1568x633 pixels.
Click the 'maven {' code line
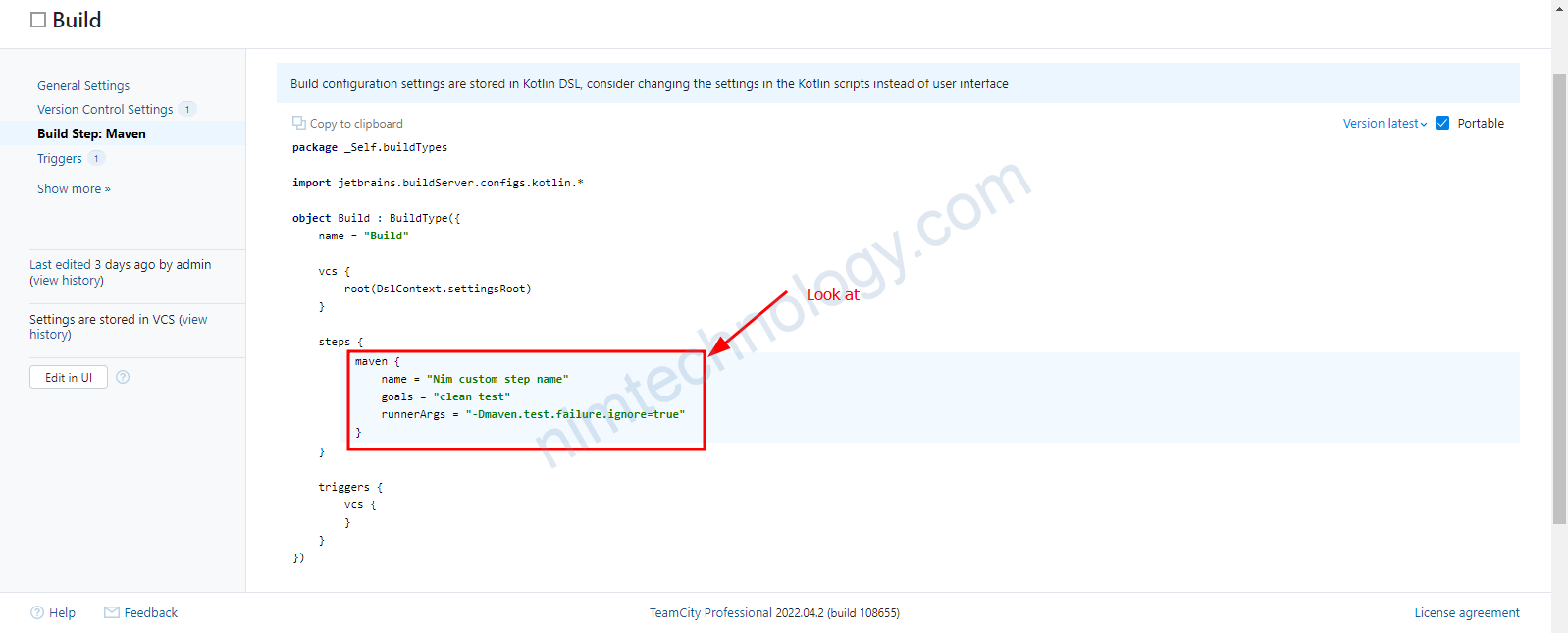click(378, 361)
